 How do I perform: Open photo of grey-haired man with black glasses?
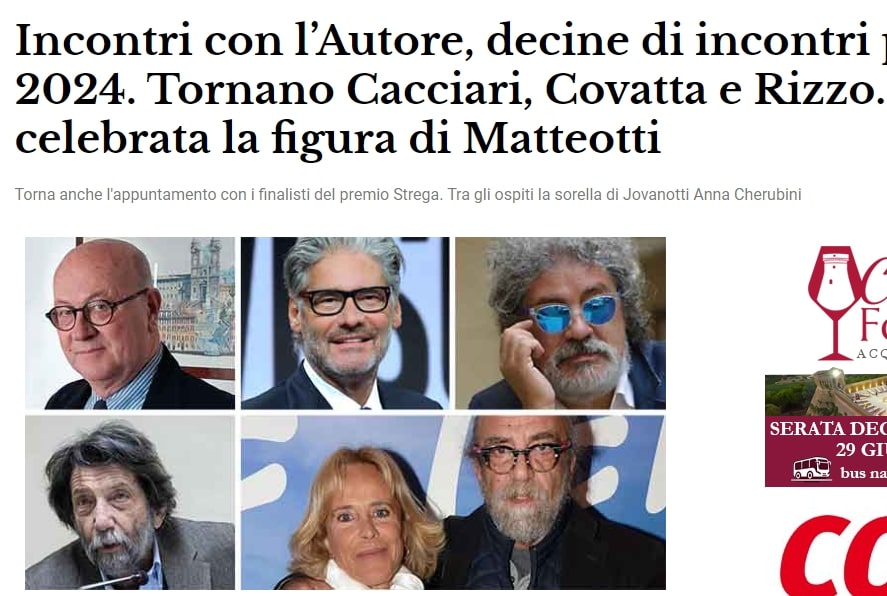(x=345, y=323)
